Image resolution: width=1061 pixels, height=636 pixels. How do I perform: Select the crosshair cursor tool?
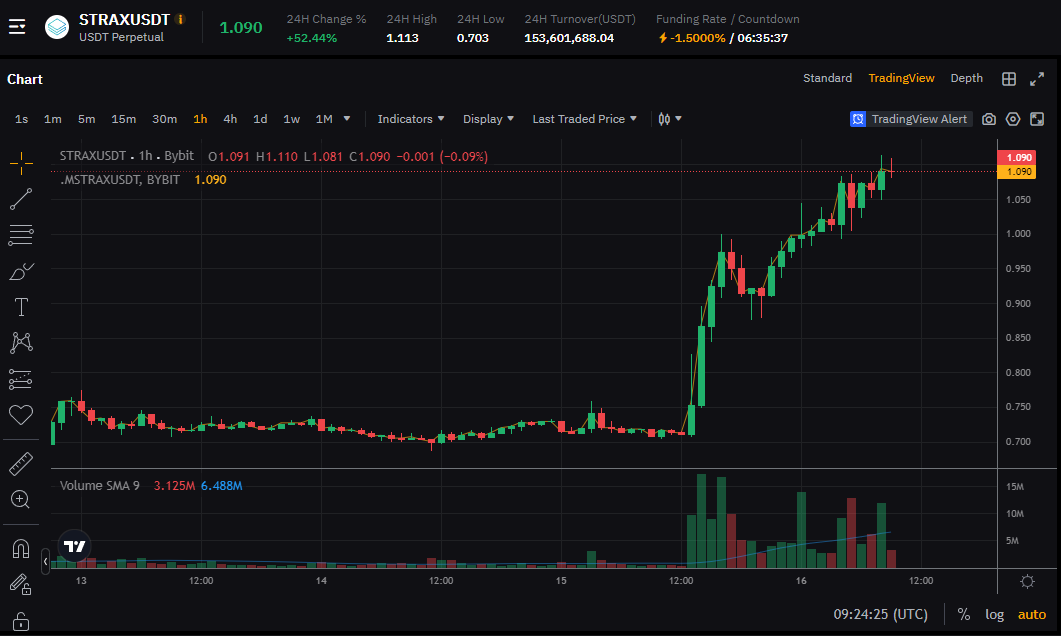21,162
